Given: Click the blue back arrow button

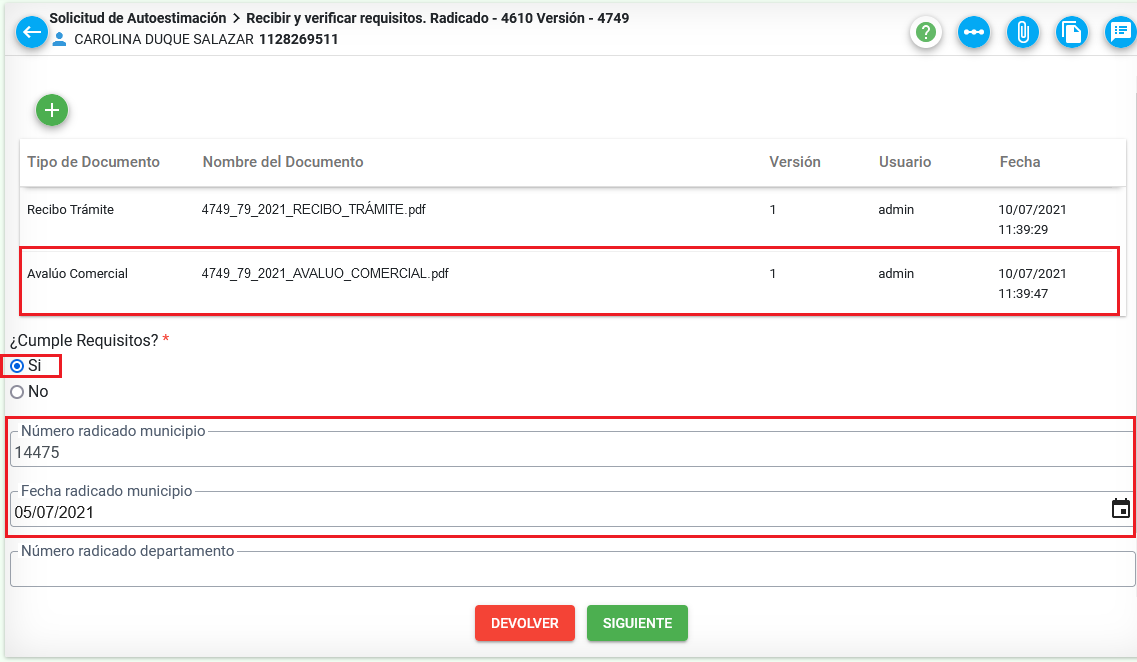Looking at the screenshot, I should tap(32, 33).
